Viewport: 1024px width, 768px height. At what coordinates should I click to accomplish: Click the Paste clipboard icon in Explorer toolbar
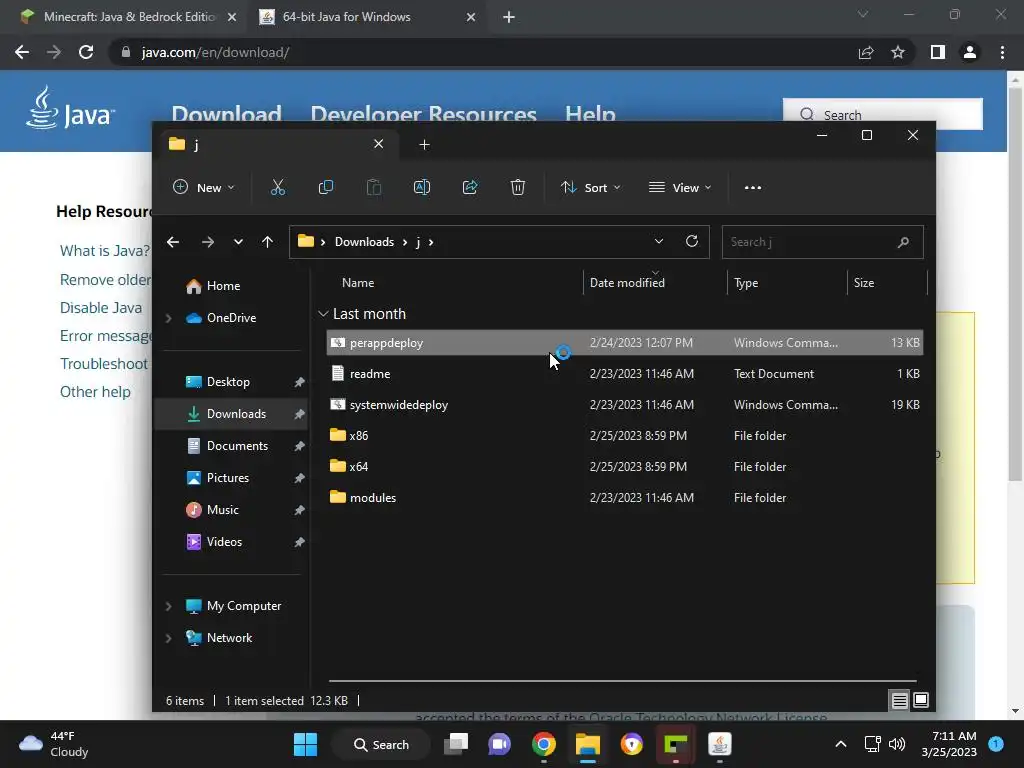click(x=374, y=187)
